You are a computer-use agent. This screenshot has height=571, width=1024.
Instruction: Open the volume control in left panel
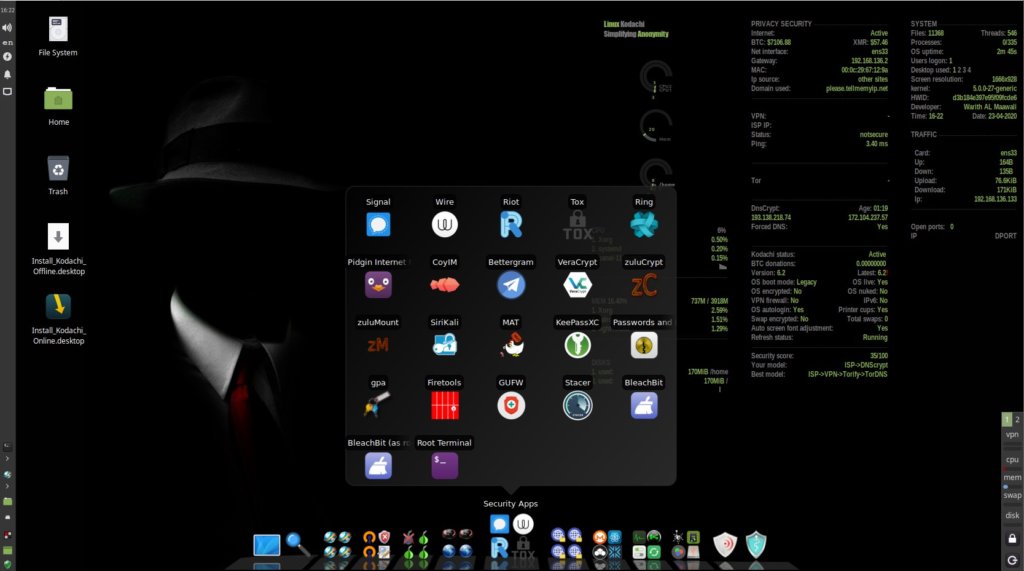(x=7, y=27)
